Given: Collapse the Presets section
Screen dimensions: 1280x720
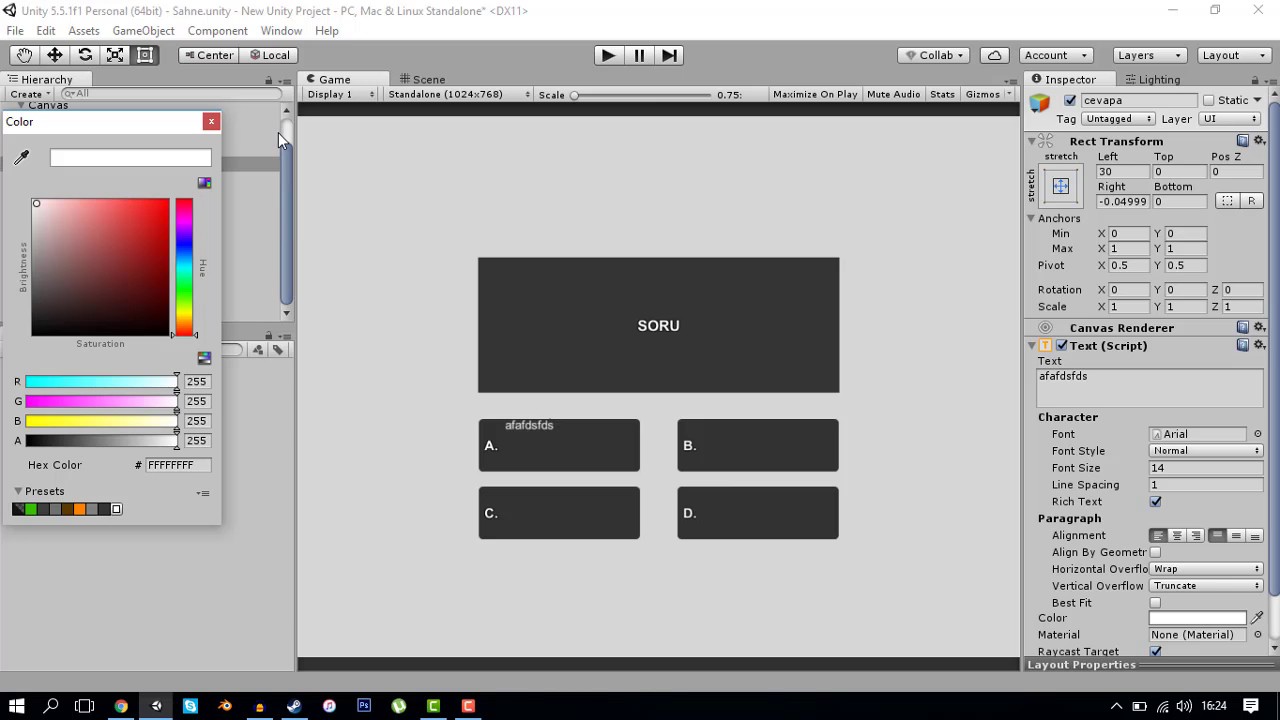Looking at the screenshot, I should (18, 491).
